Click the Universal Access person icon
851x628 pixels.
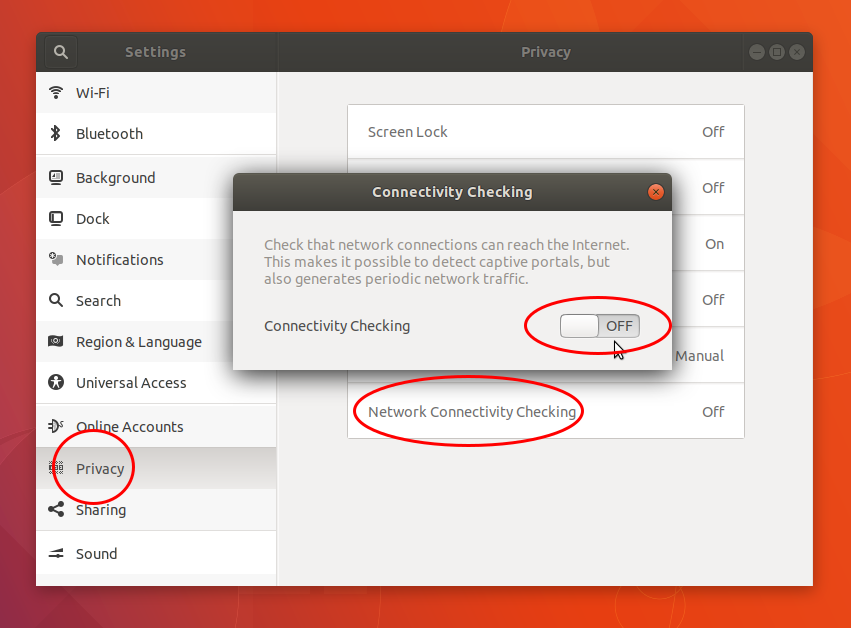click(x=55, y=382)
